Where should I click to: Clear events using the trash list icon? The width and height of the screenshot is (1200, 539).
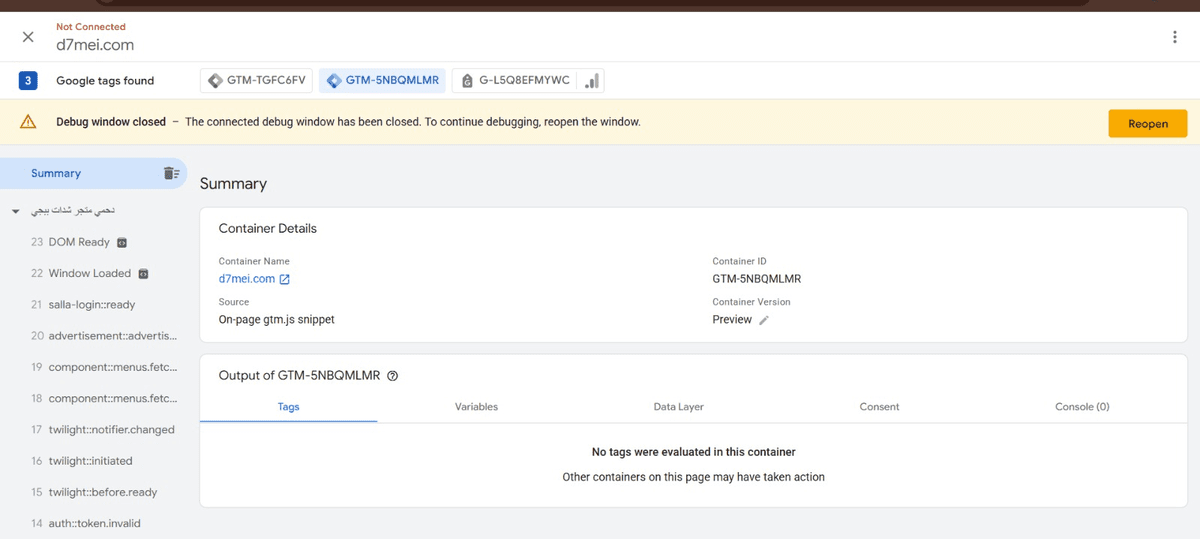pos(171,173)
